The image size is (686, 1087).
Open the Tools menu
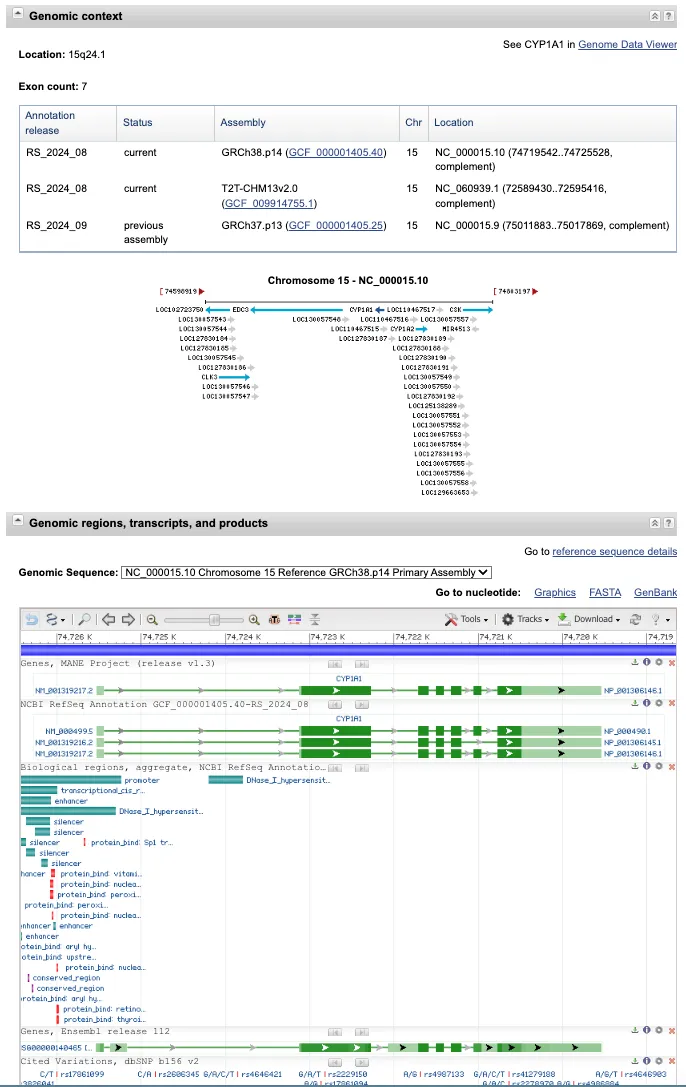point(467,619)
